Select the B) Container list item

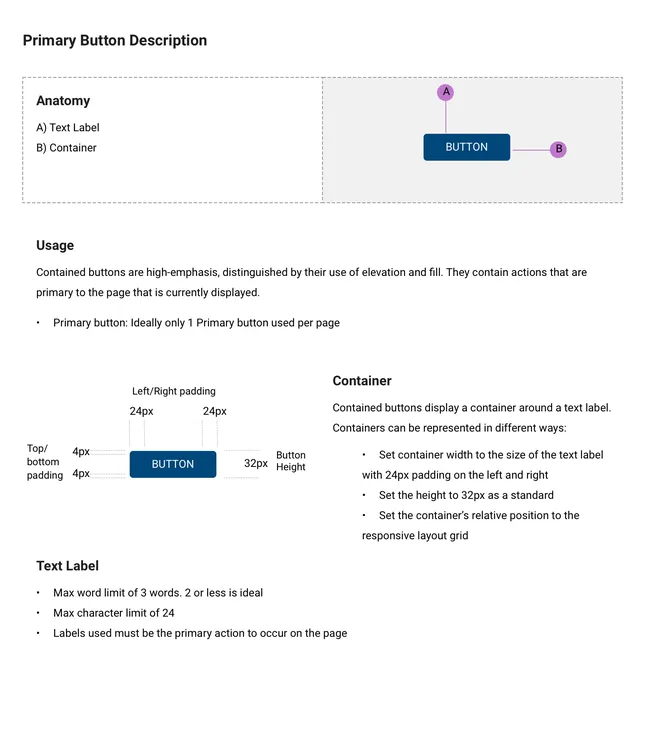coord(66,148)
